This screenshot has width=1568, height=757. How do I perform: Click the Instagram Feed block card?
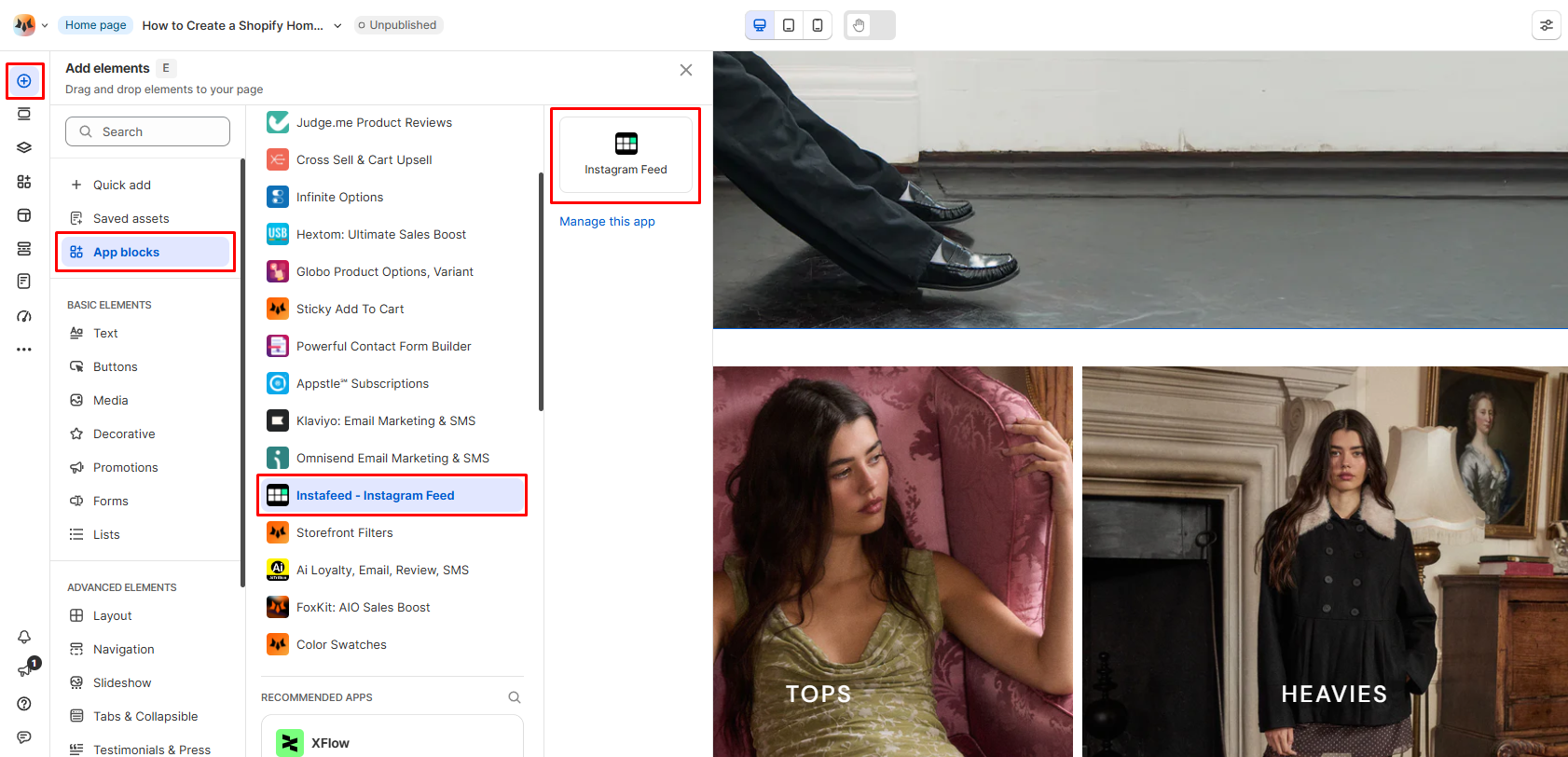coord(626,155)
